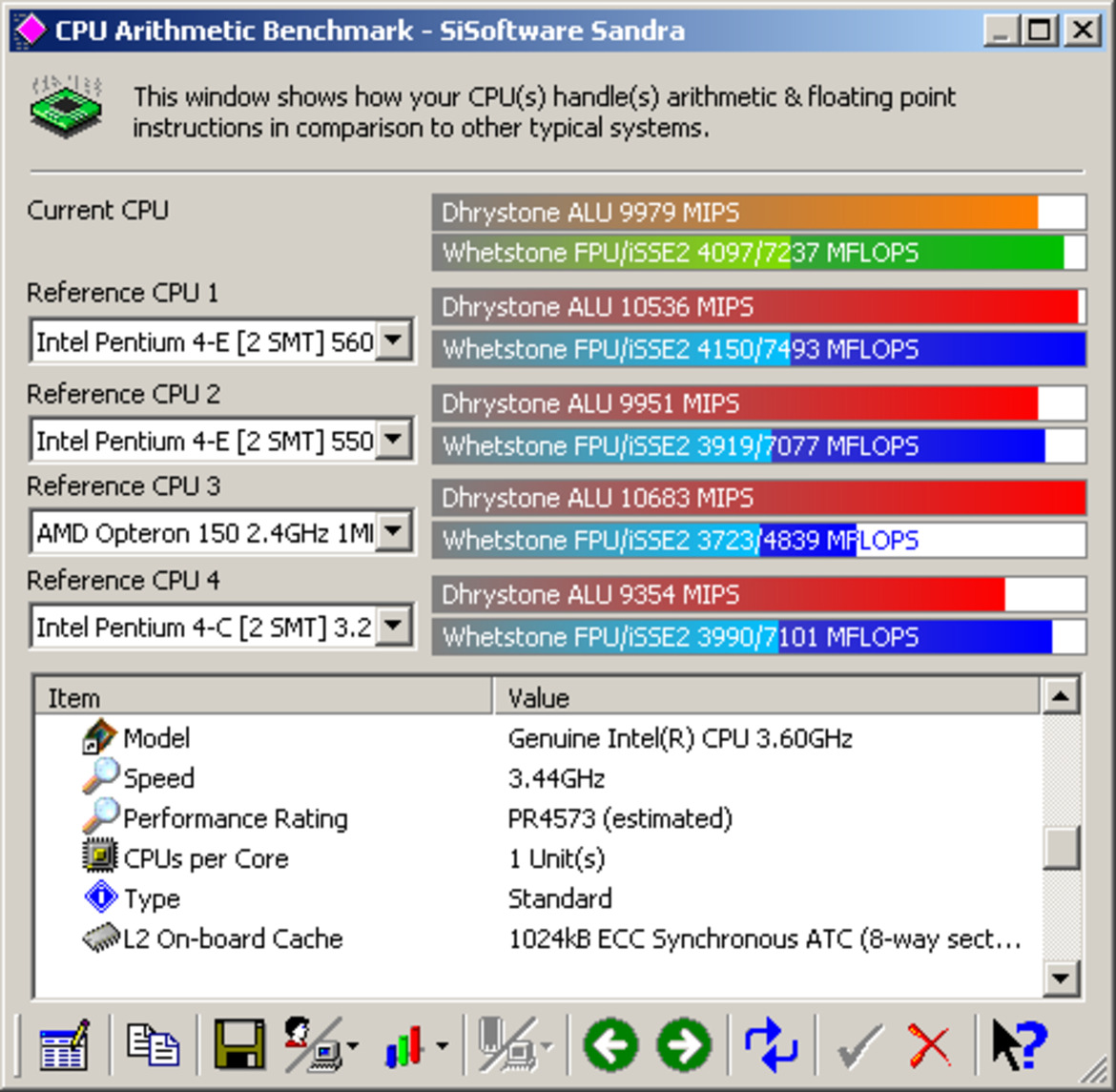The height and width of the screenshot is (1092, 1116).
Task: Copy results using the two-pages toolbar icon
Action: click(153, 1045)
